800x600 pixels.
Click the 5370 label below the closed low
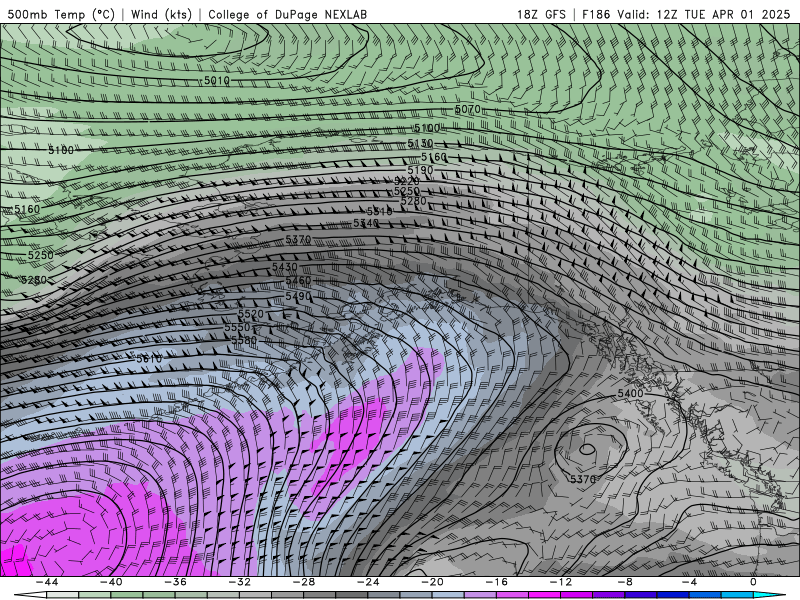click(x=583, y=479)
